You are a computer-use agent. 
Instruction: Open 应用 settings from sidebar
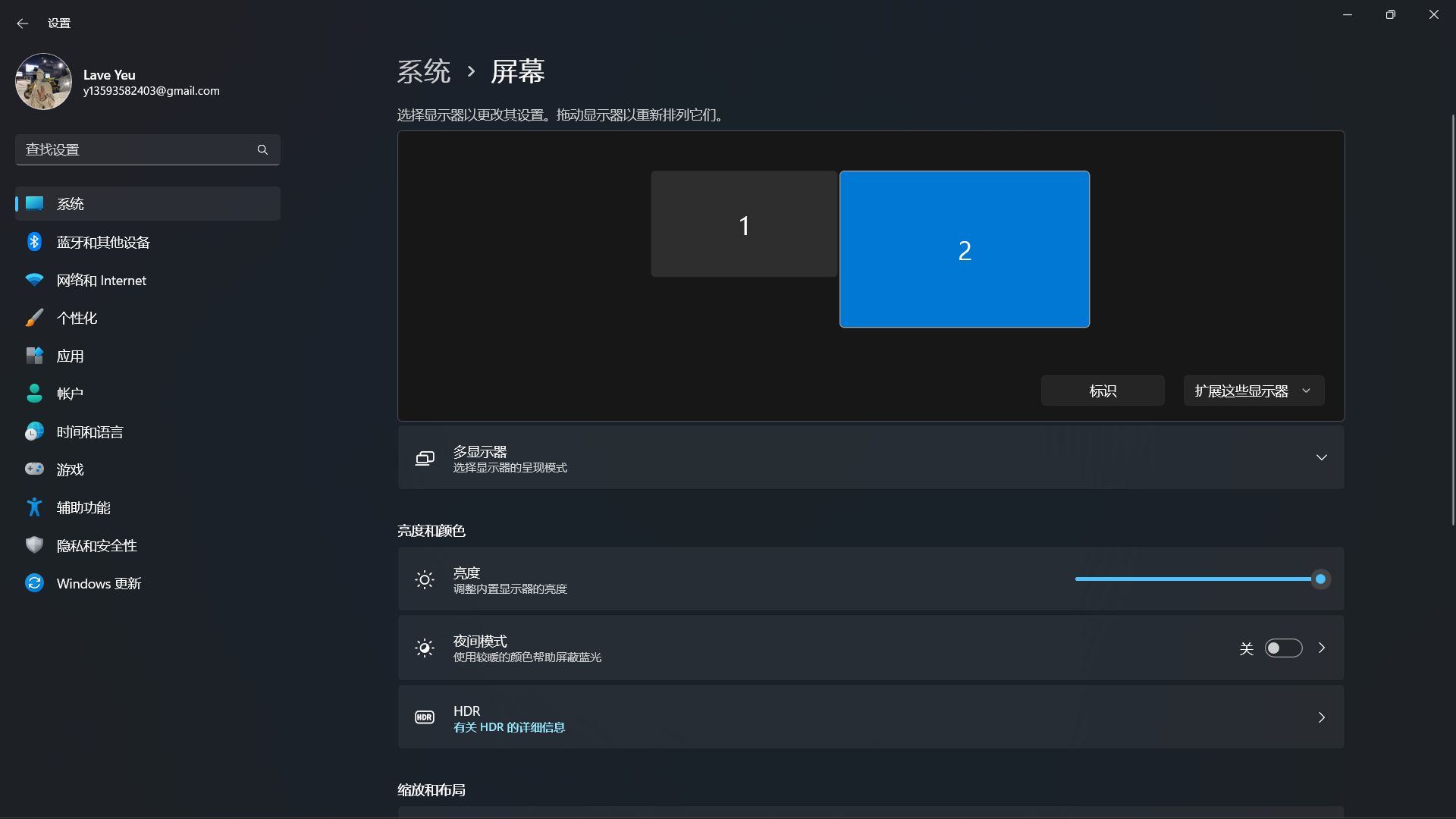[x=70, y=355]
